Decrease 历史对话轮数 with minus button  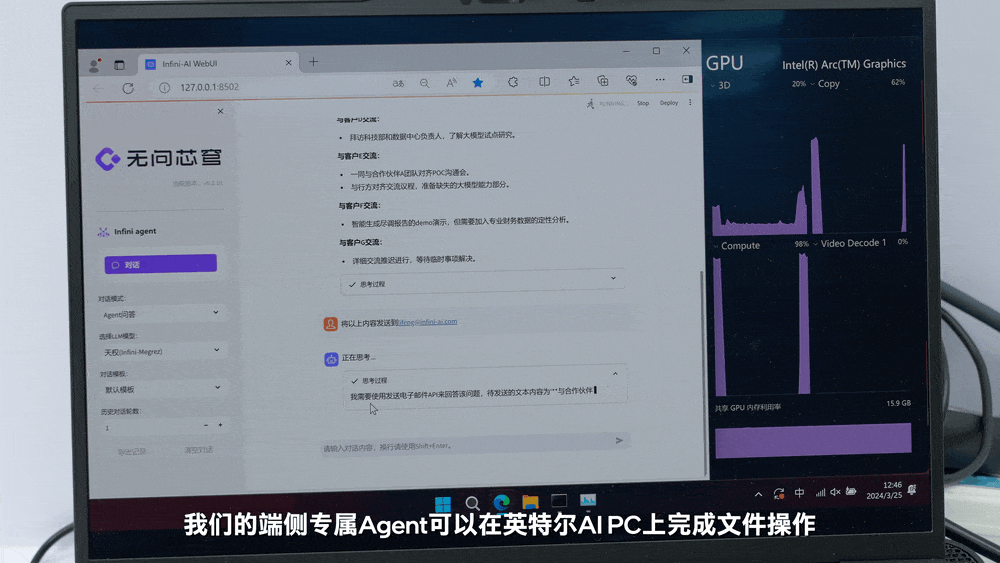tap(206, 425)
